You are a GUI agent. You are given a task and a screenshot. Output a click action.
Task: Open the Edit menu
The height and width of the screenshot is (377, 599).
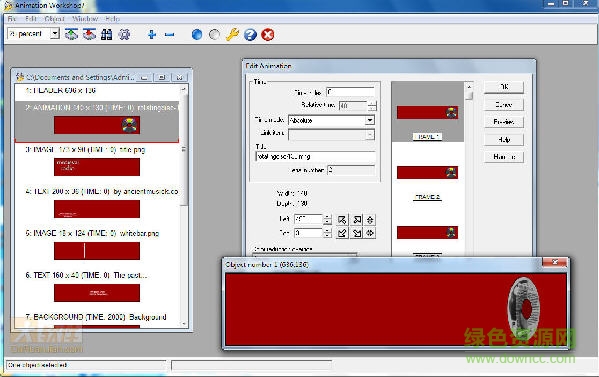(31, 18)
